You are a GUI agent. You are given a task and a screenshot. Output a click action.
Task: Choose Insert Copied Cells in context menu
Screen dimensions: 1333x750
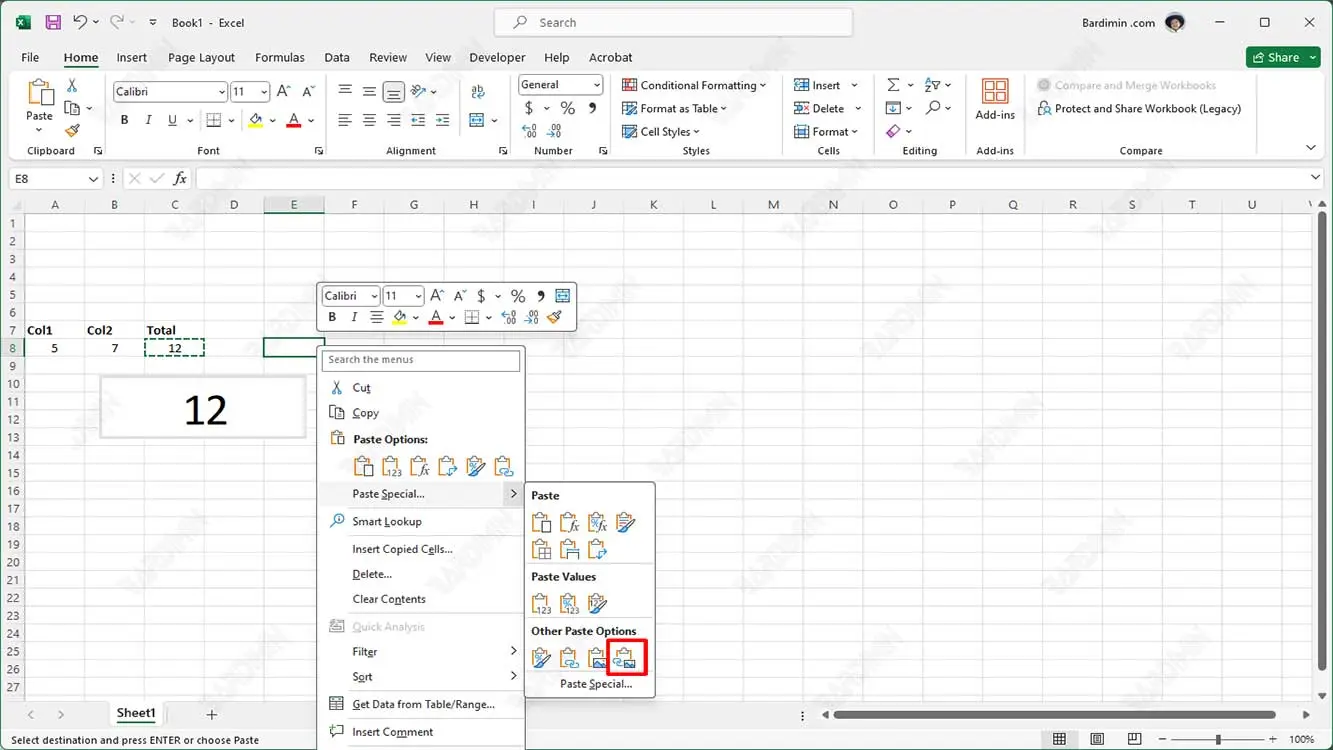coord(402,549)
